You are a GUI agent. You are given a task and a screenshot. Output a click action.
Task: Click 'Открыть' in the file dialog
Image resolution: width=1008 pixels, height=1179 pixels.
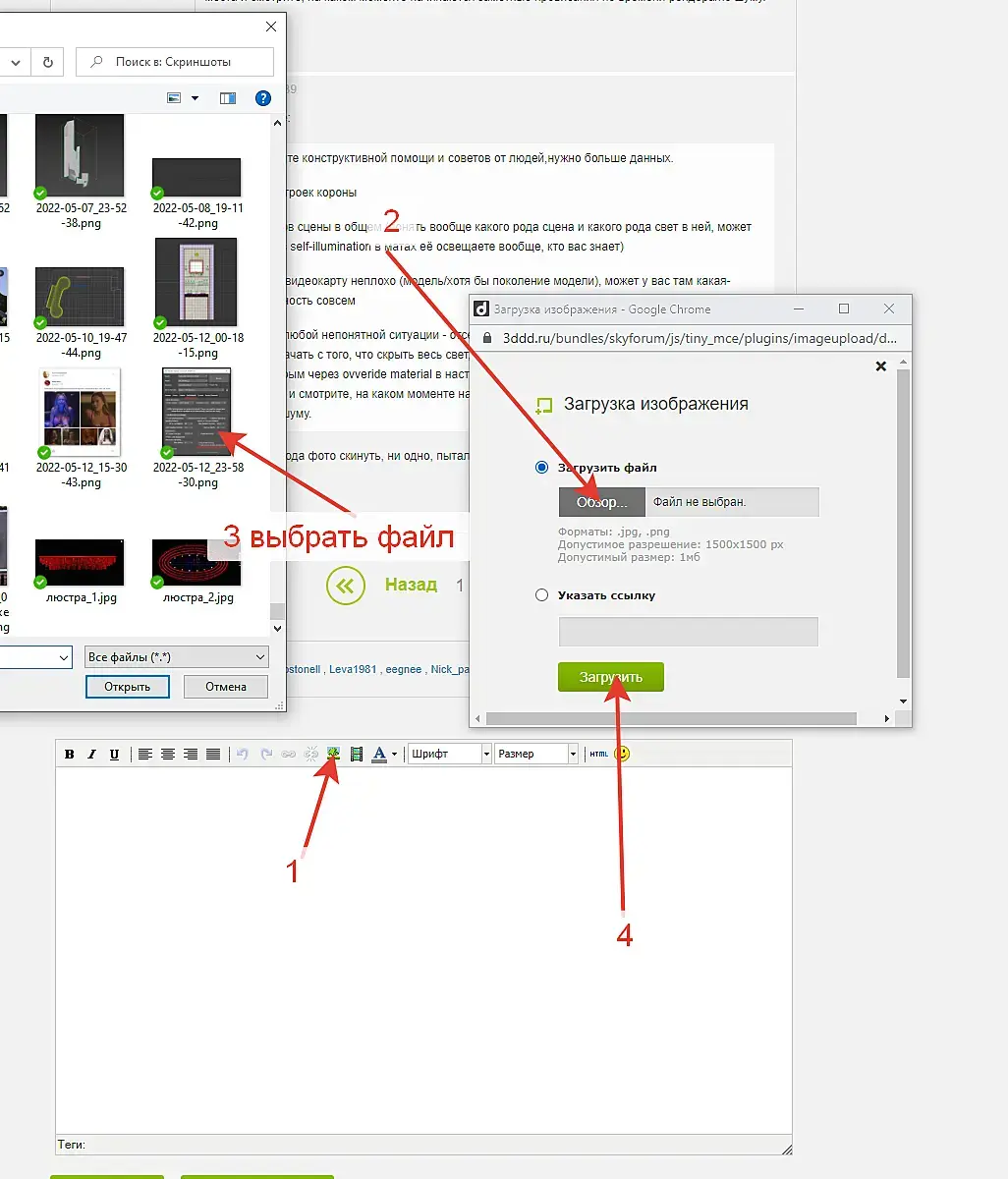(x=128, y=687)
